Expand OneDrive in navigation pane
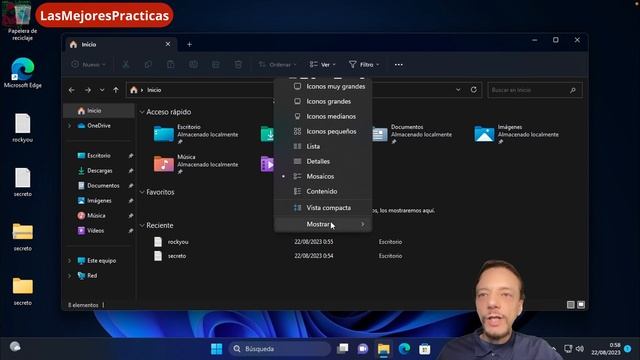 click(69, 126)
